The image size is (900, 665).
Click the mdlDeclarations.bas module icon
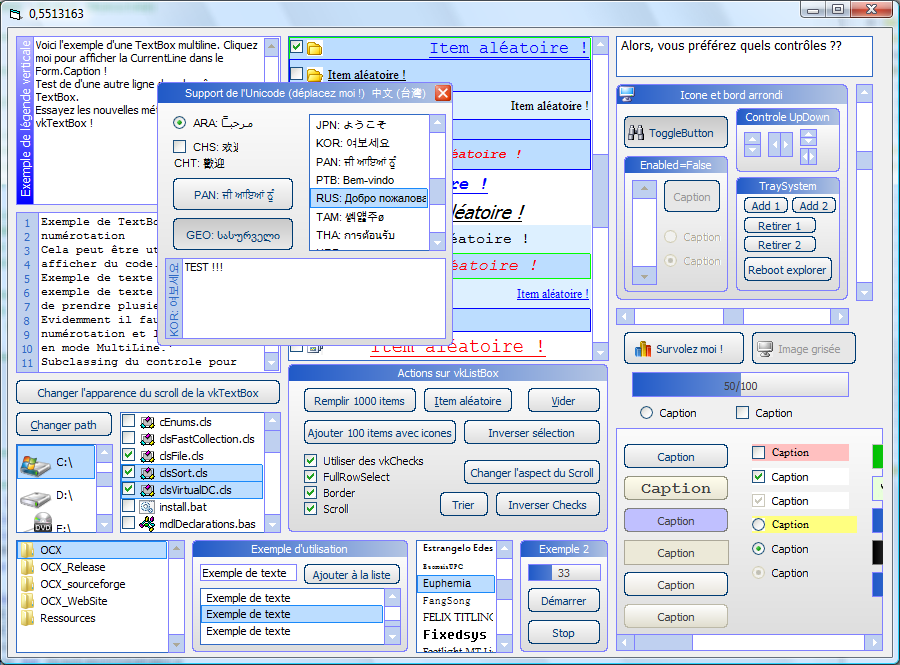click(147, 523)
